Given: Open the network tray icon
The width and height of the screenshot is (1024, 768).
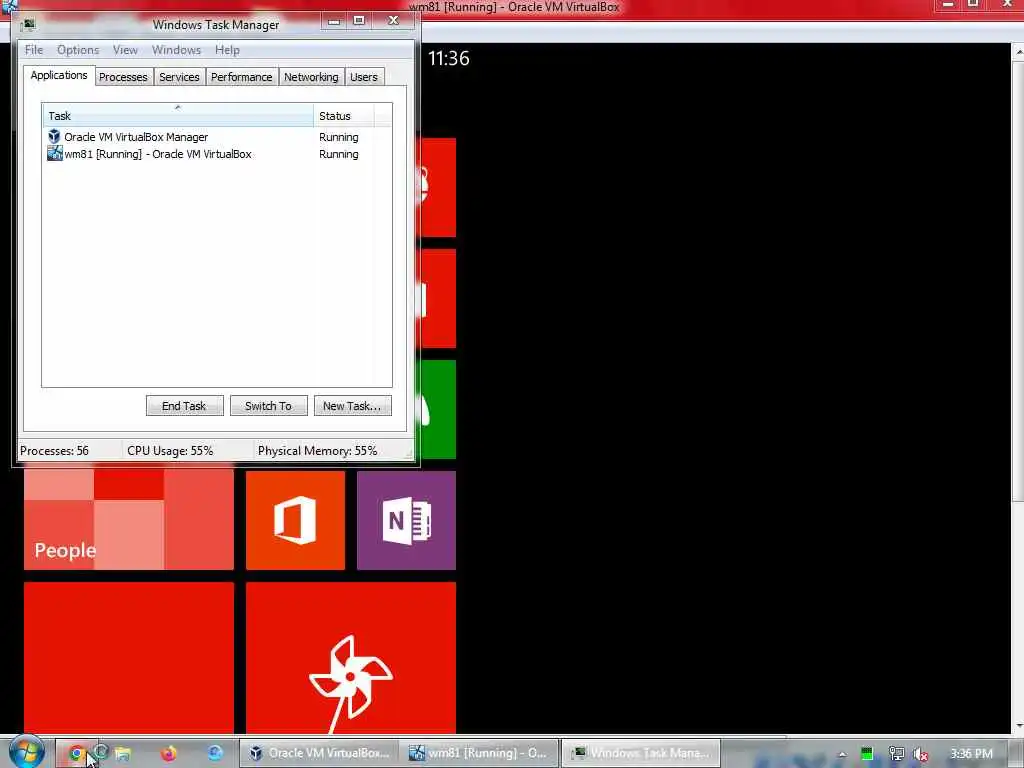Looking at the screenshot, I should tap(897, 754).
